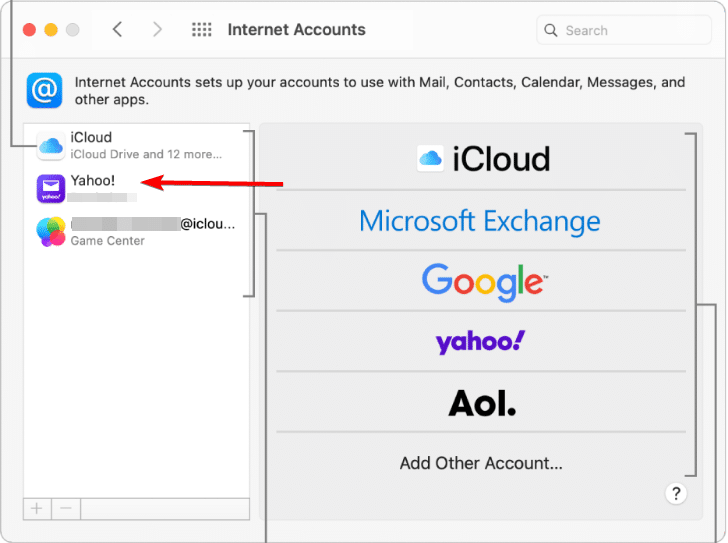
Task: Select the iCloud account in list
Action: coord(145,145)
